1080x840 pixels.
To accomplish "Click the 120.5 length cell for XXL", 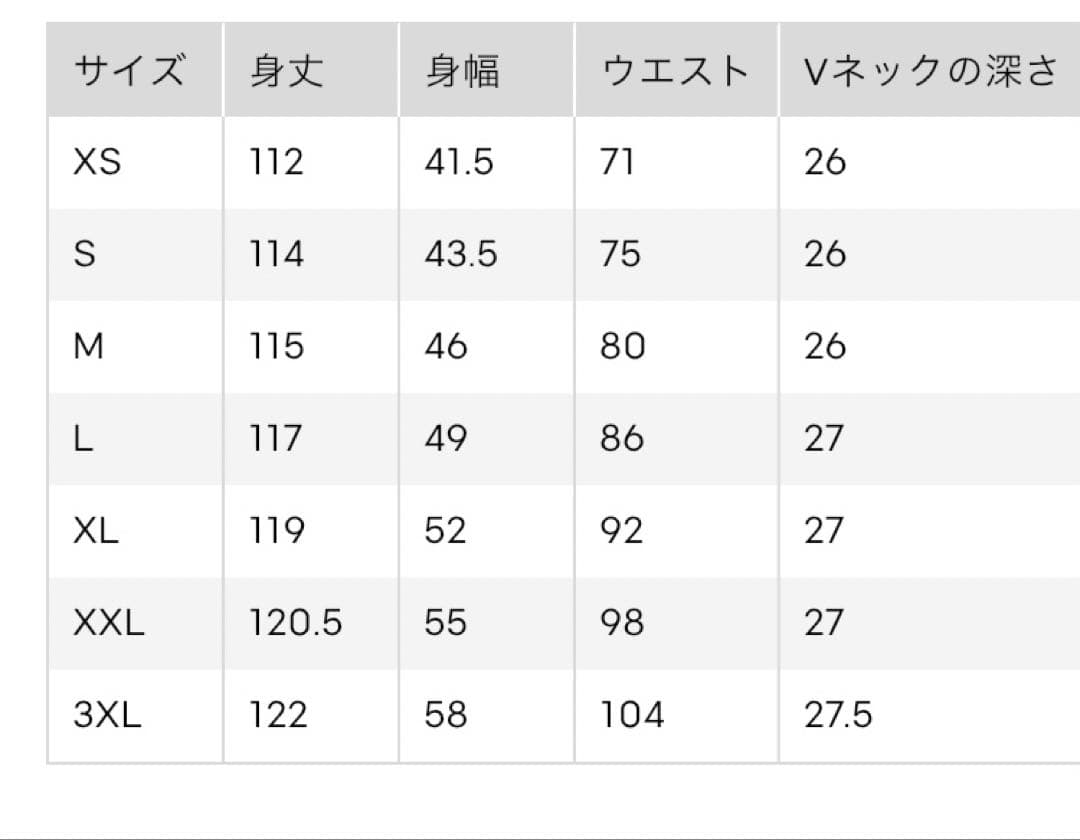I will point(295,622).
